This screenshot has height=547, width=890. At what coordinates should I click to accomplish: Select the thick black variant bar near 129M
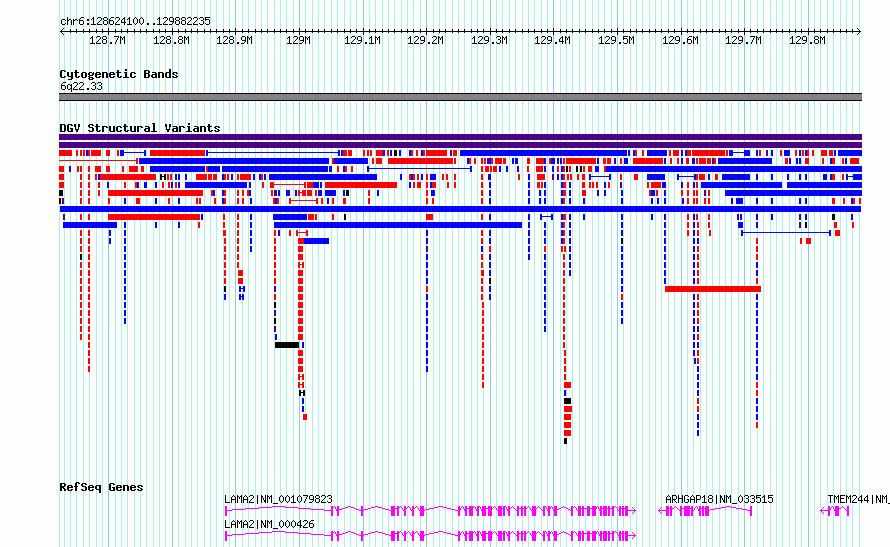pos(287,345)
